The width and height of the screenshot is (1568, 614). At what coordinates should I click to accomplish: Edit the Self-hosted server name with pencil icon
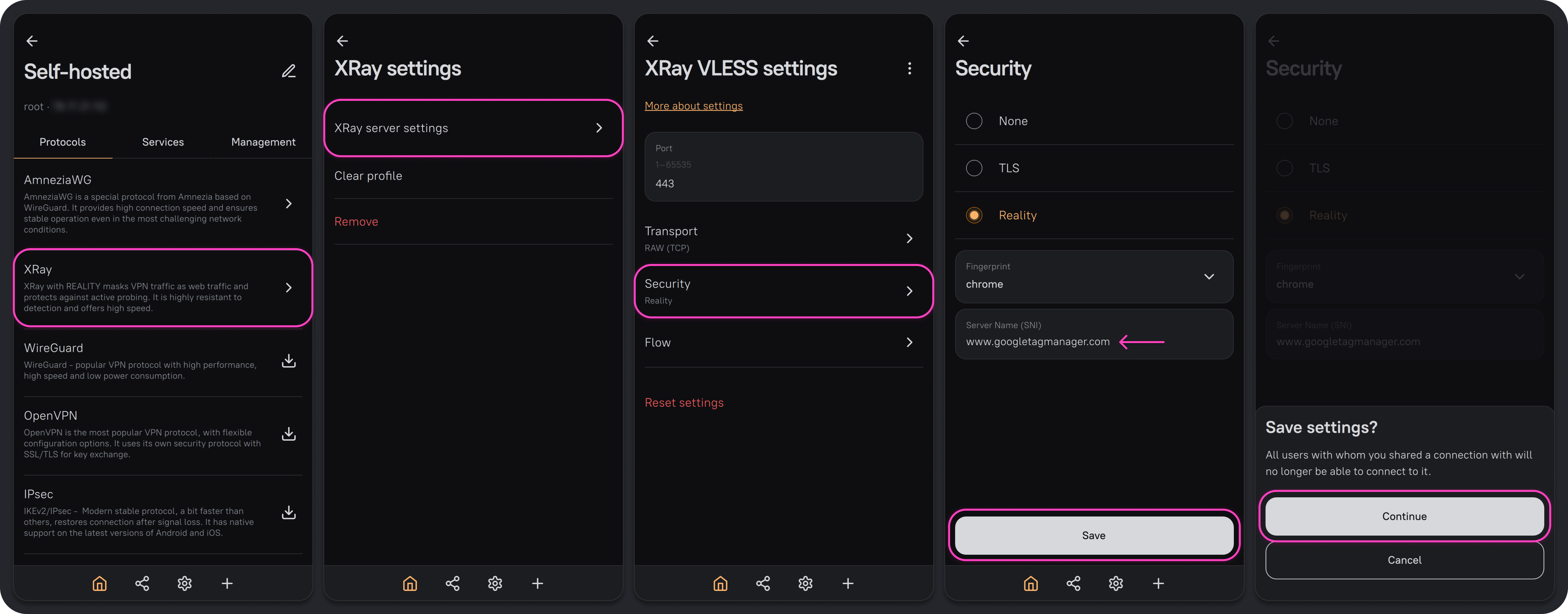[x=289, y=71]
